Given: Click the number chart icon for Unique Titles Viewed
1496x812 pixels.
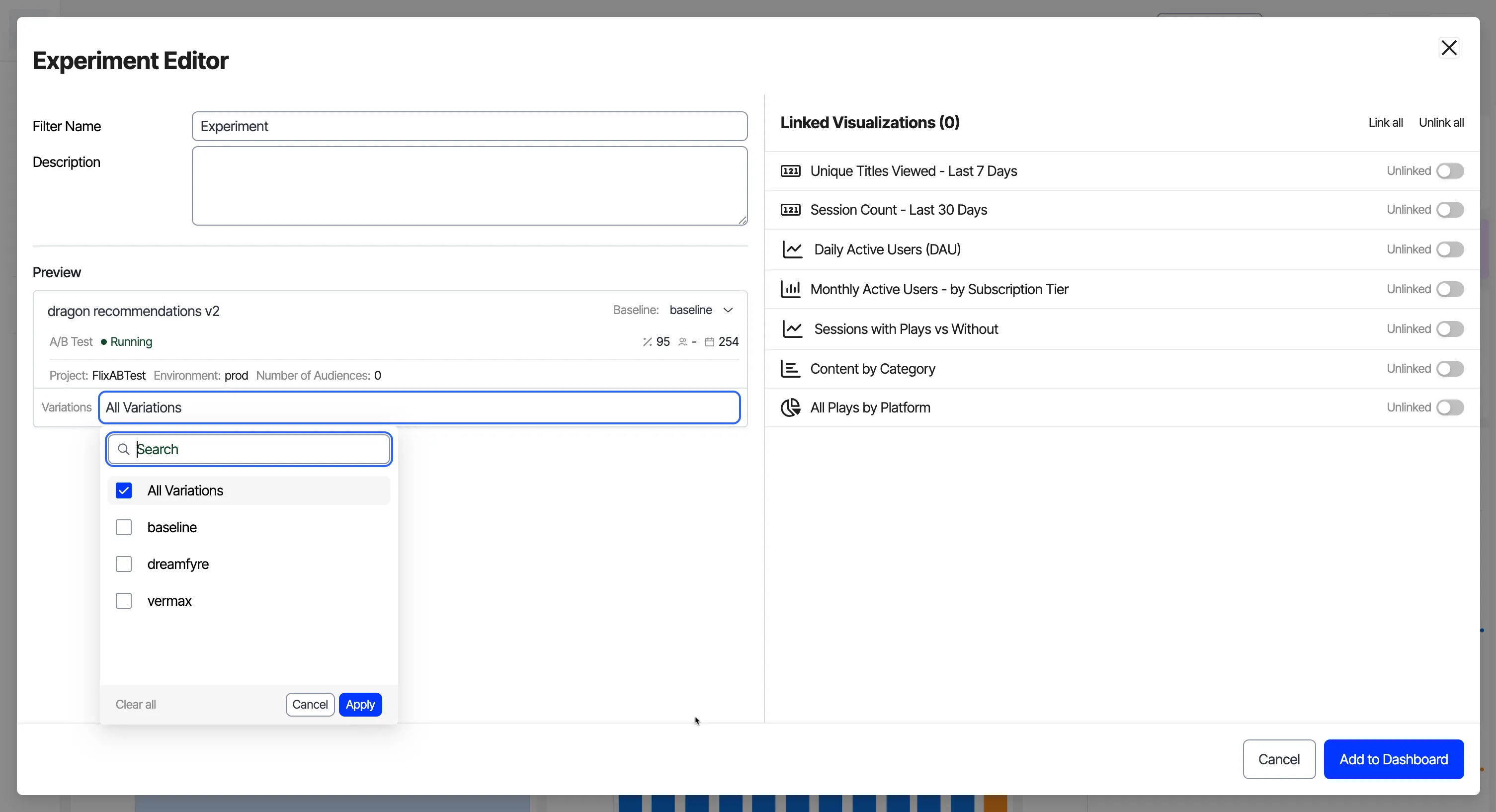Looking at the screenshot, I should [x=790, y=171].
